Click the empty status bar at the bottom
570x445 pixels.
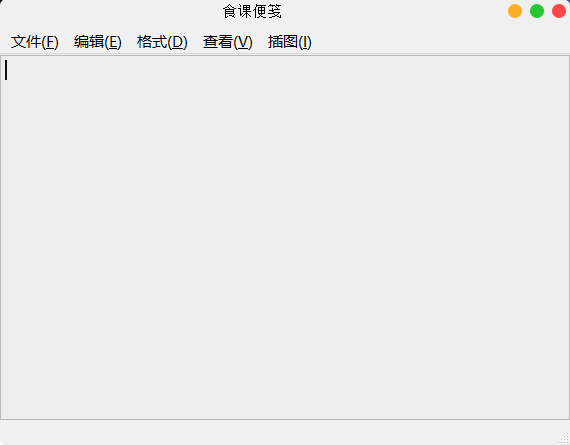pos(278,432)
